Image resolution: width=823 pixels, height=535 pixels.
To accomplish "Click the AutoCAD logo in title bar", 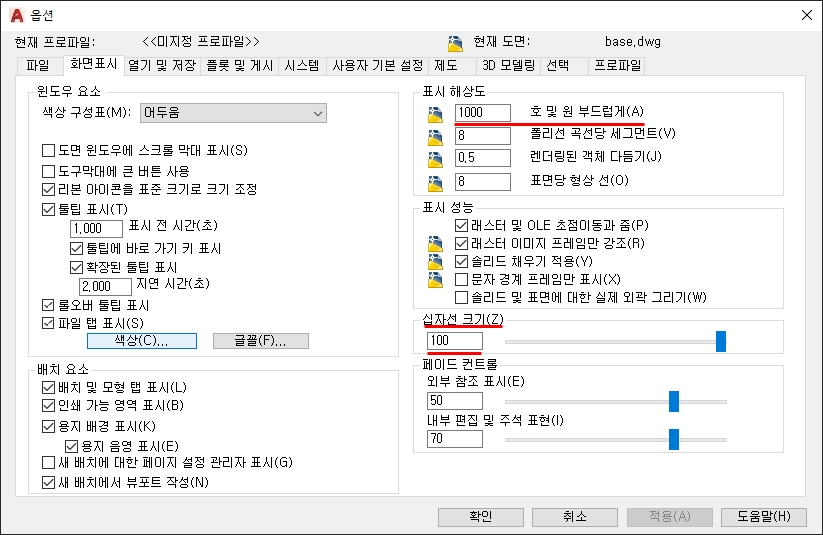I will pos(17,15).
